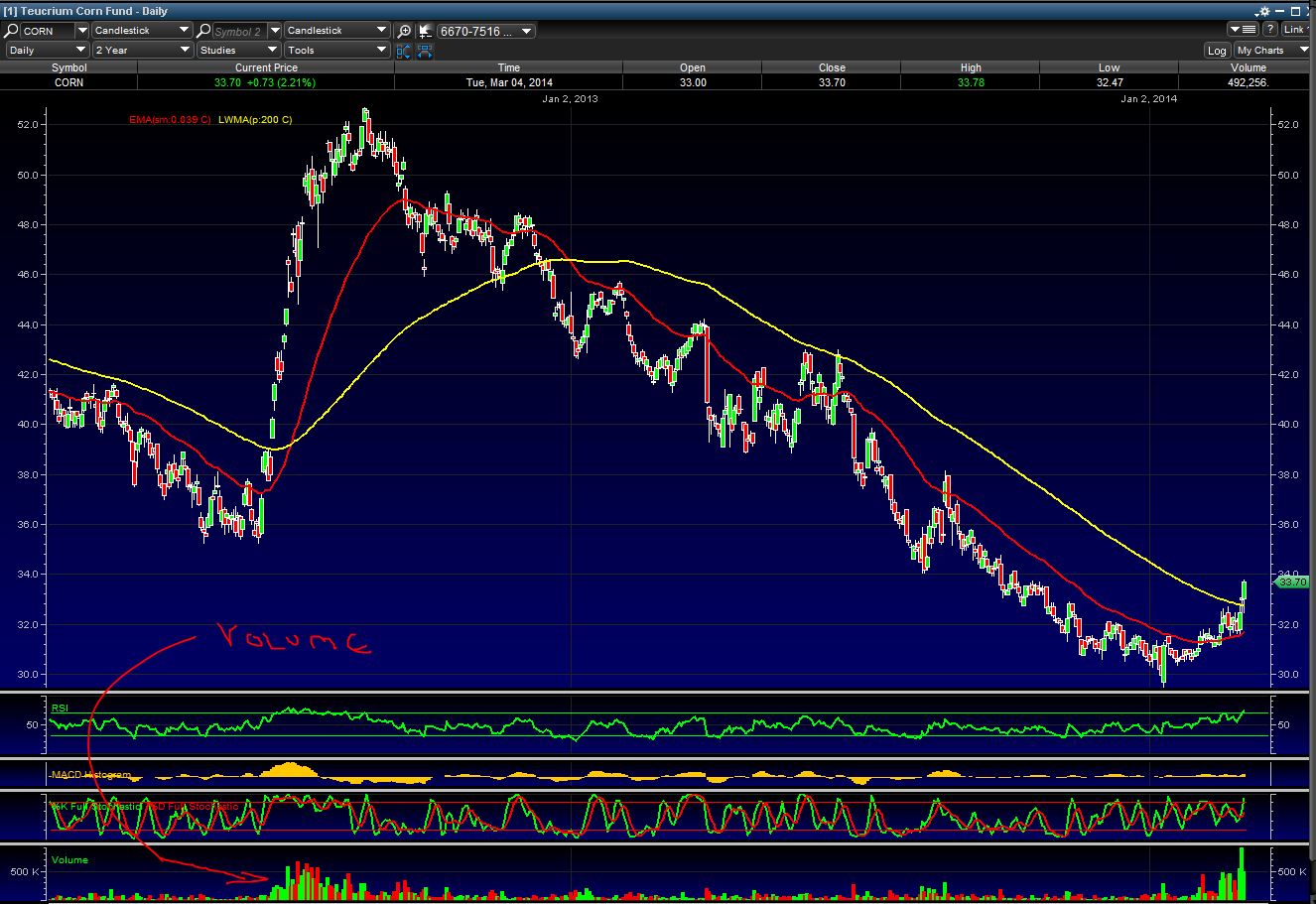Click the horizontal fit chart icon
Screen dimensions: 1316x904
click(x=425, y=50)
